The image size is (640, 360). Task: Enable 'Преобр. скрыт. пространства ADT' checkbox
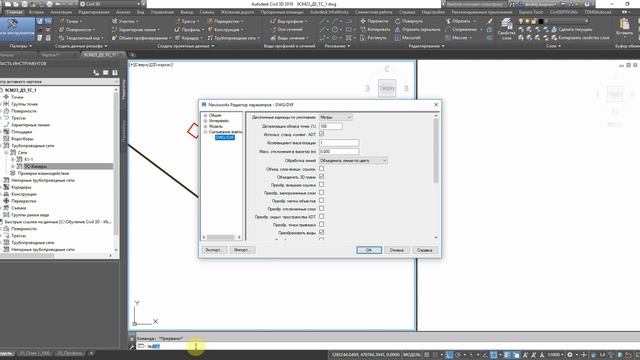pyautogui.click(x=322, y=216)
